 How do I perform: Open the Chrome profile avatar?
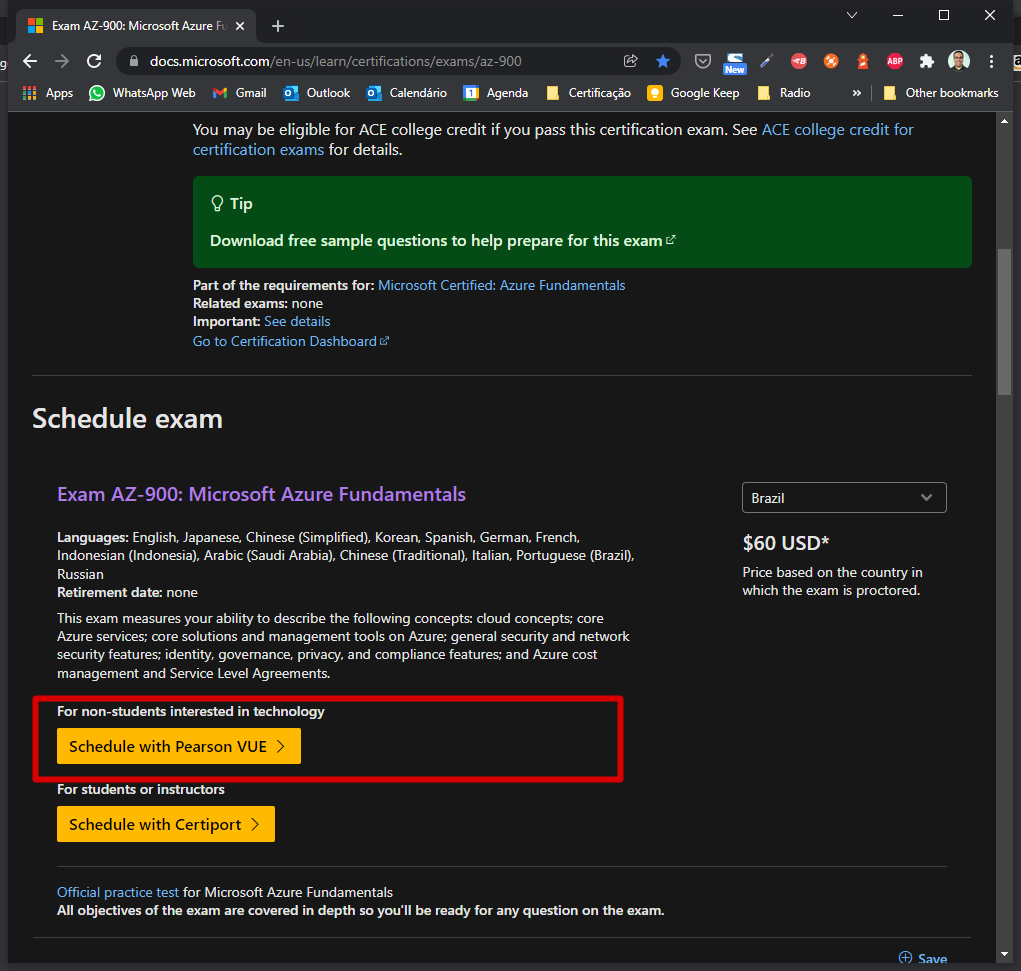tap(958, 61)
